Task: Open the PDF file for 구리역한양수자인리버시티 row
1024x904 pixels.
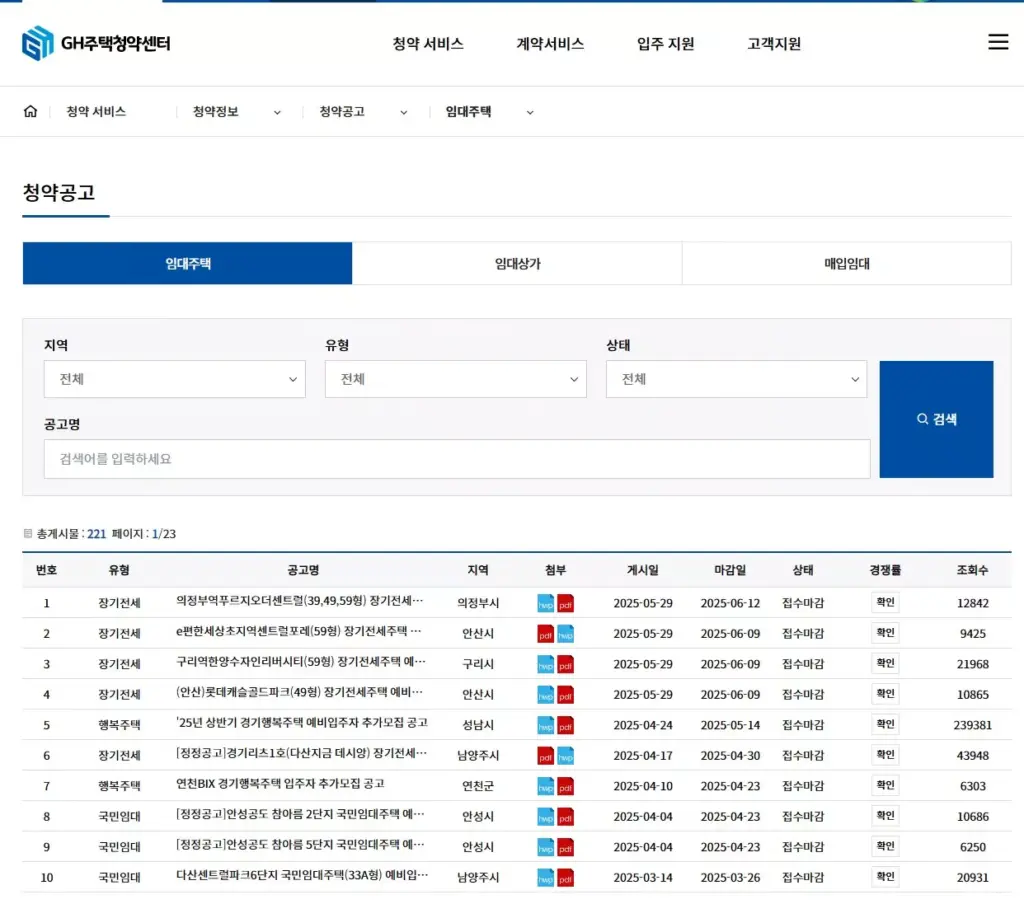Action: click(x=569, y=664)
